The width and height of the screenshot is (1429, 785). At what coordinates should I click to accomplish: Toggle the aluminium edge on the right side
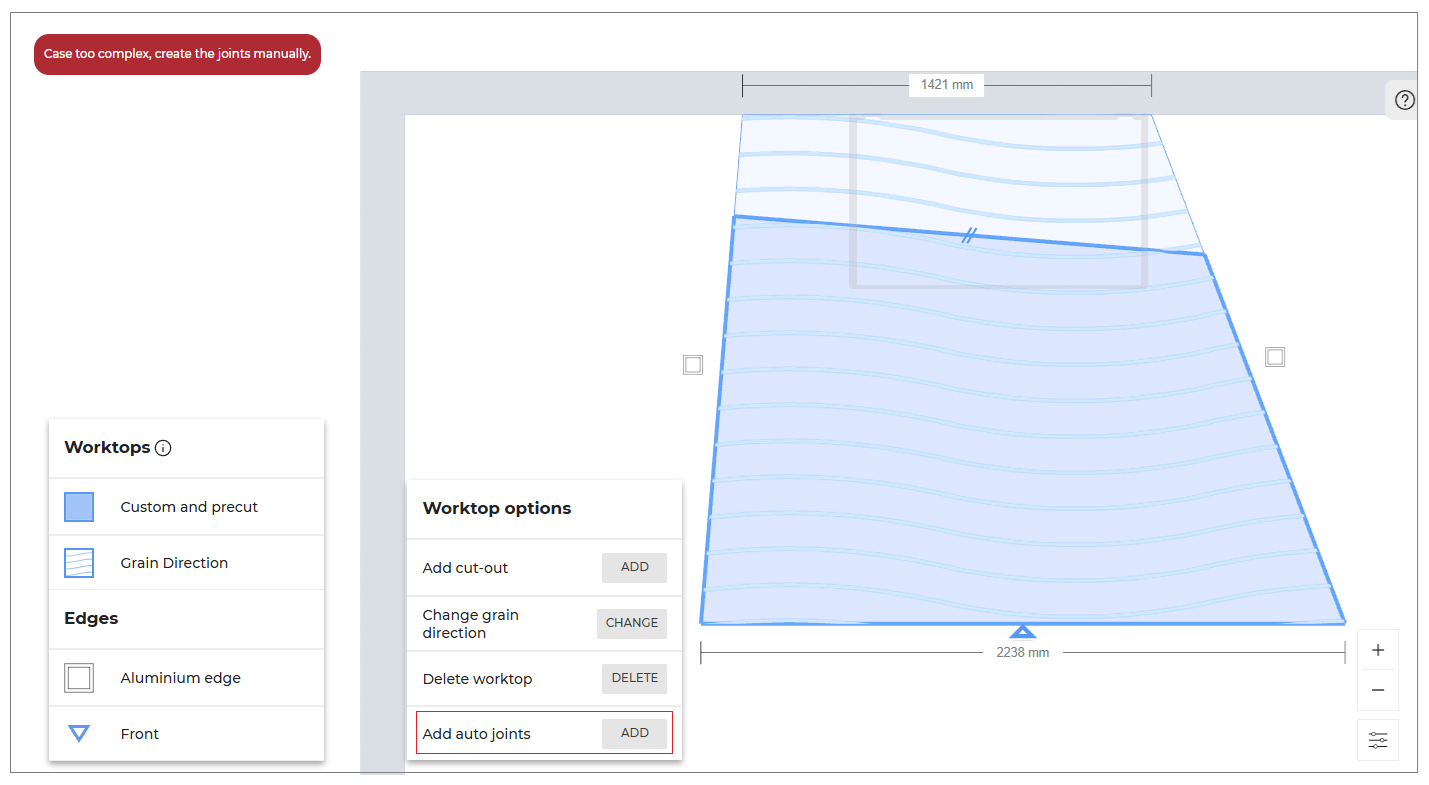[1275, 357]
